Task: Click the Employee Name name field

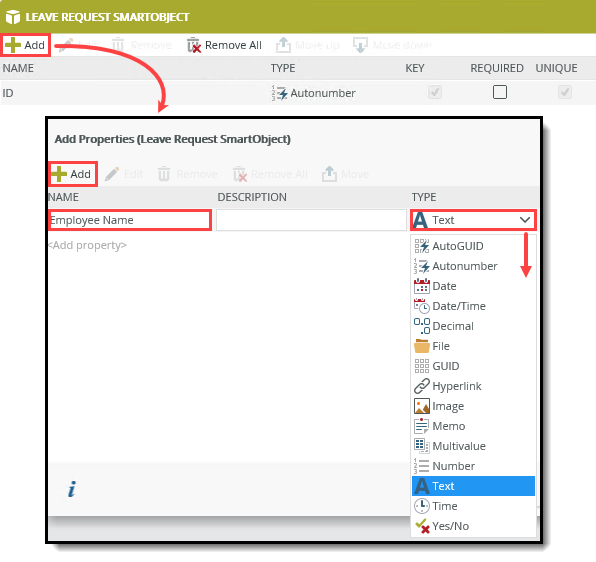Action: 130,220
